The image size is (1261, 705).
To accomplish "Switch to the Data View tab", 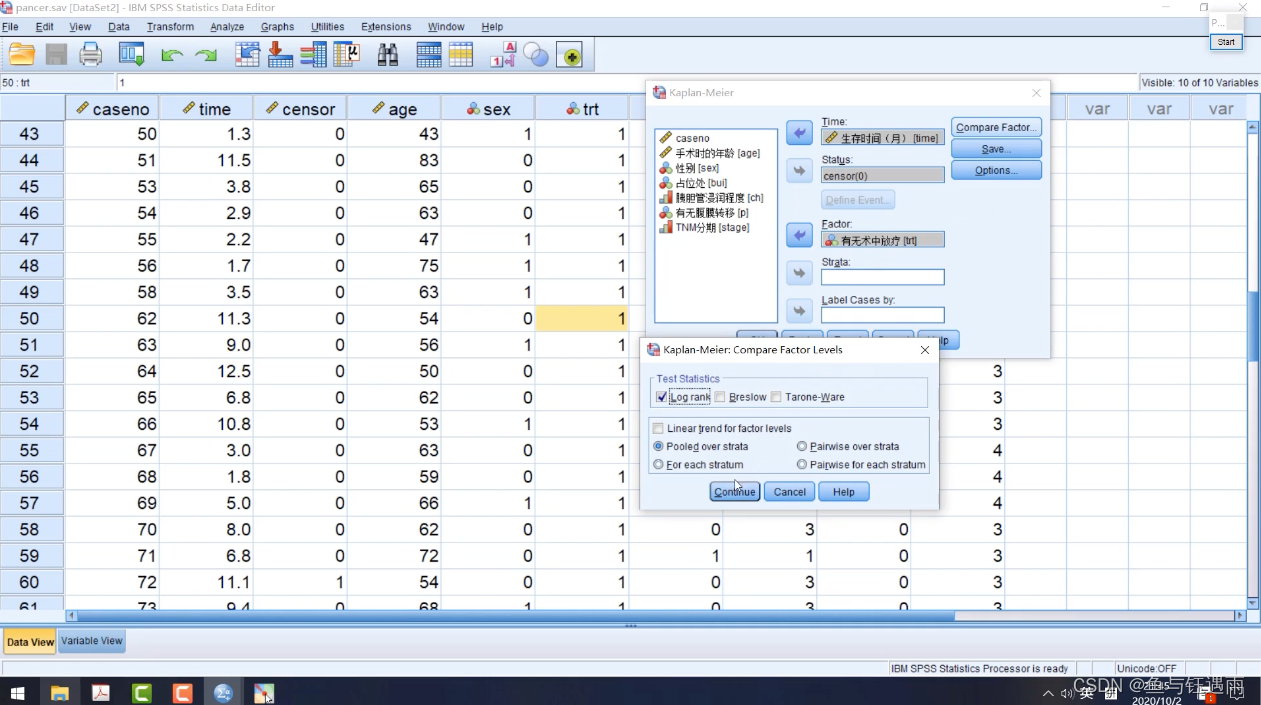I will point(30,642).
